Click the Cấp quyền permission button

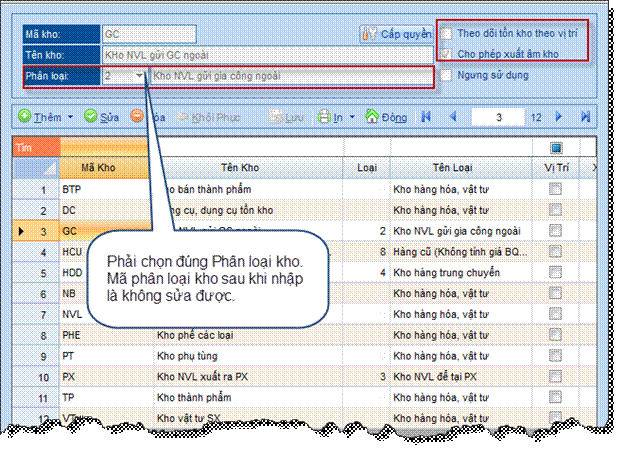point(396,34)
